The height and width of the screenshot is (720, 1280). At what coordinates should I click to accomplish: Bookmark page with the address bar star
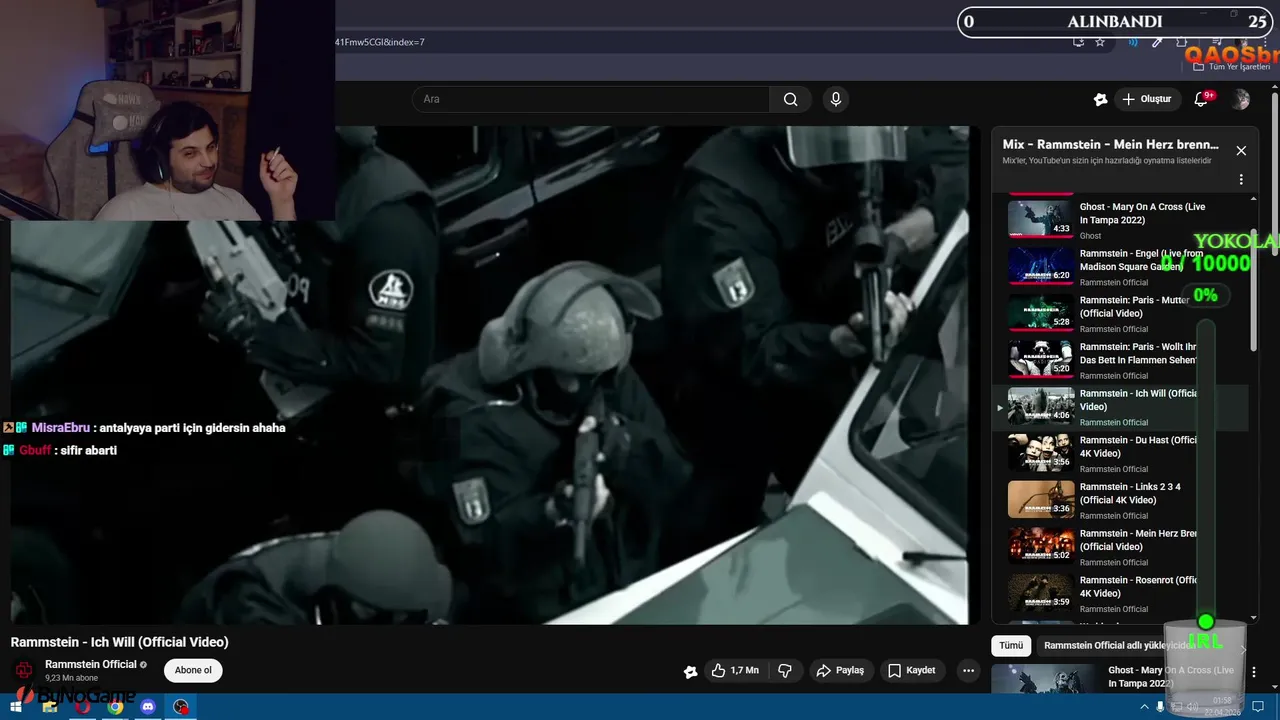[1100, 42]
